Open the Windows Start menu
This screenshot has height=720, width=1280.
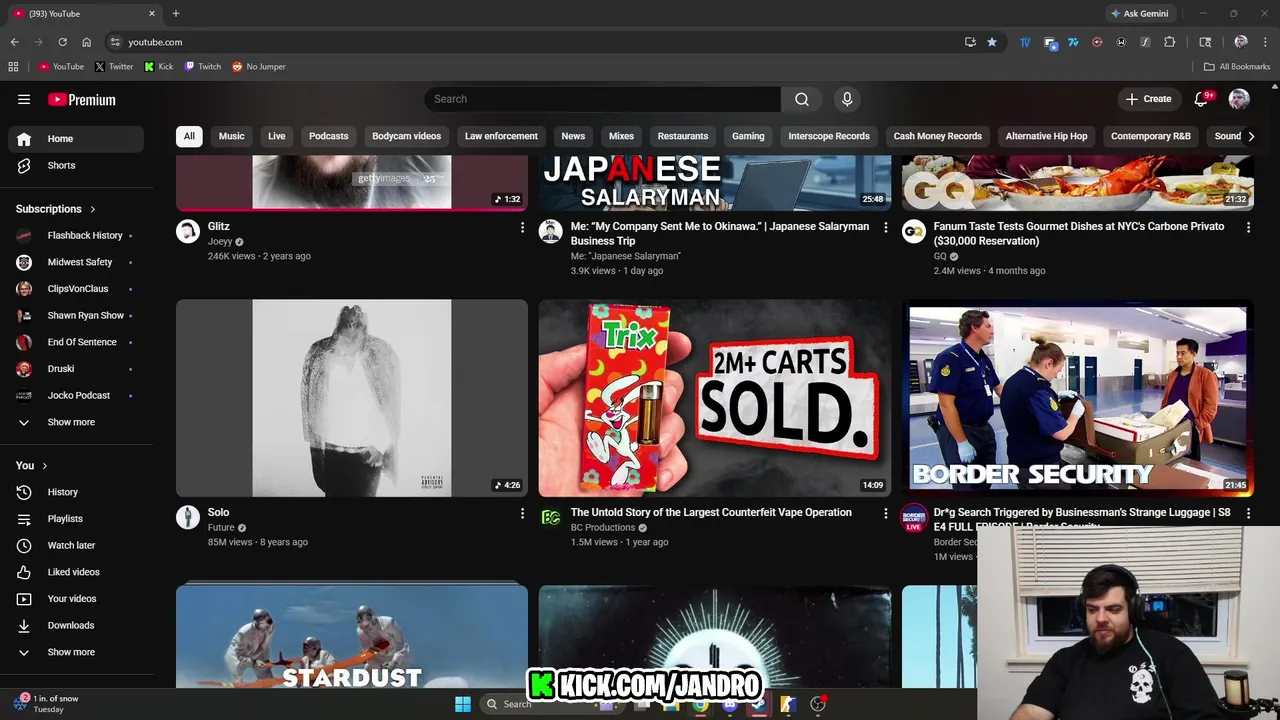point(463,704)
